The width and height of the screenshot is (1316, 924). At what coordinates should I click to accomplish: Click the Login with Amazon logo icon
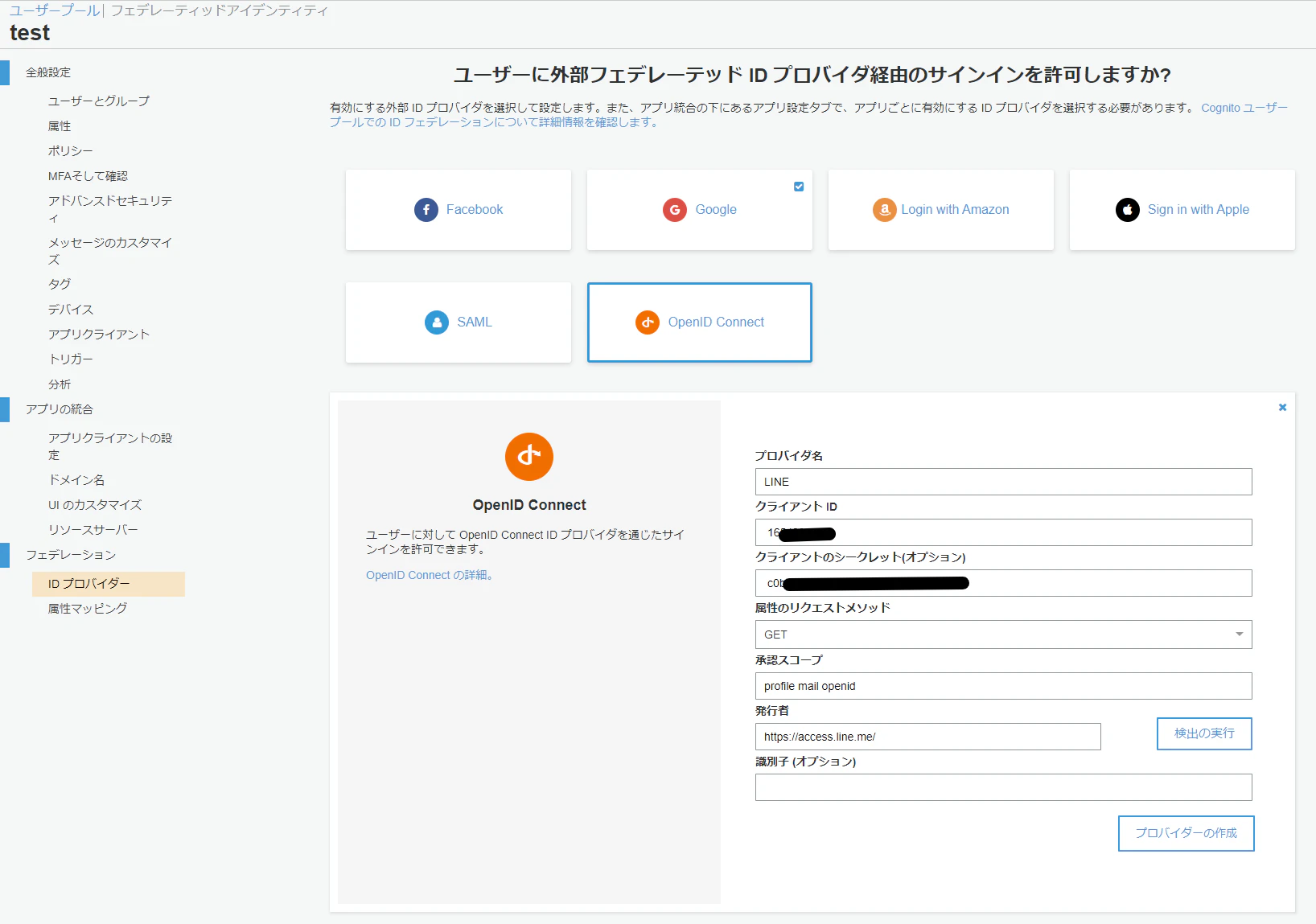click(885, 210)
